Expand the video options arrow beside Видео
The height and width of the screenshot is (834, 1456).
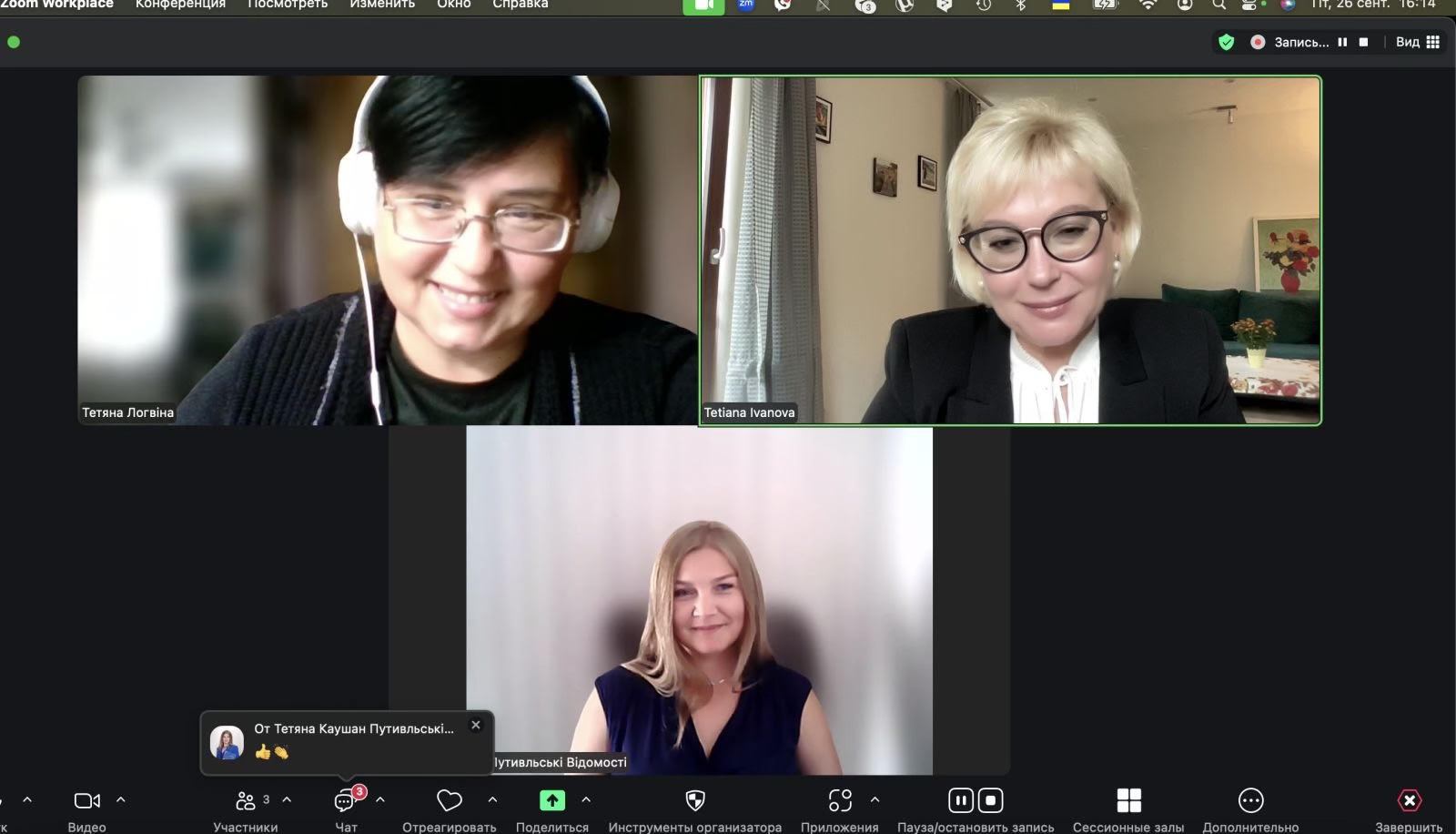(121, 800)
